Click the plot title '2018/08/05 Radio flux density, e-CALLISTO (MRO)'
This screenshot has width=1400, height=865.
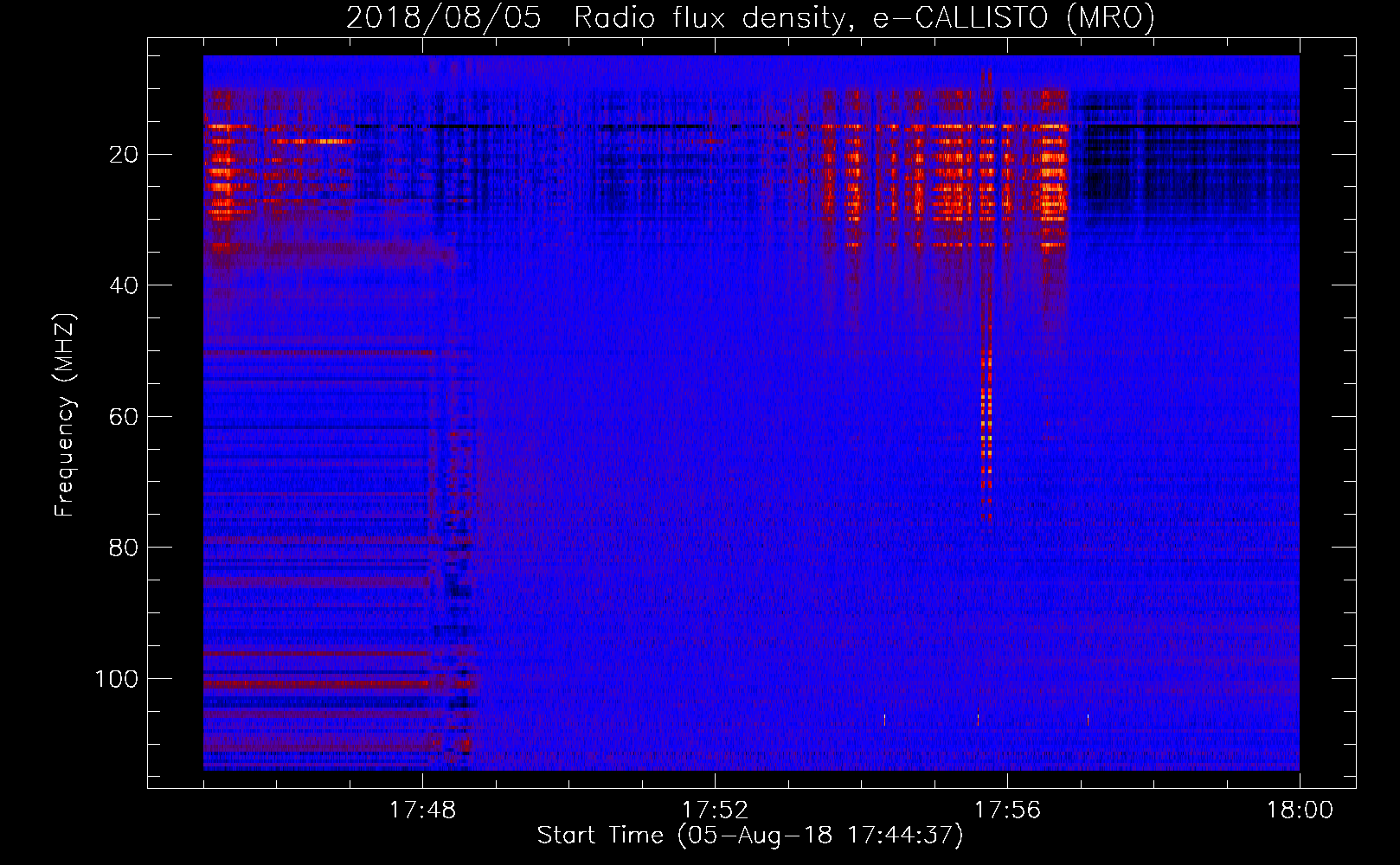[750, 18]
